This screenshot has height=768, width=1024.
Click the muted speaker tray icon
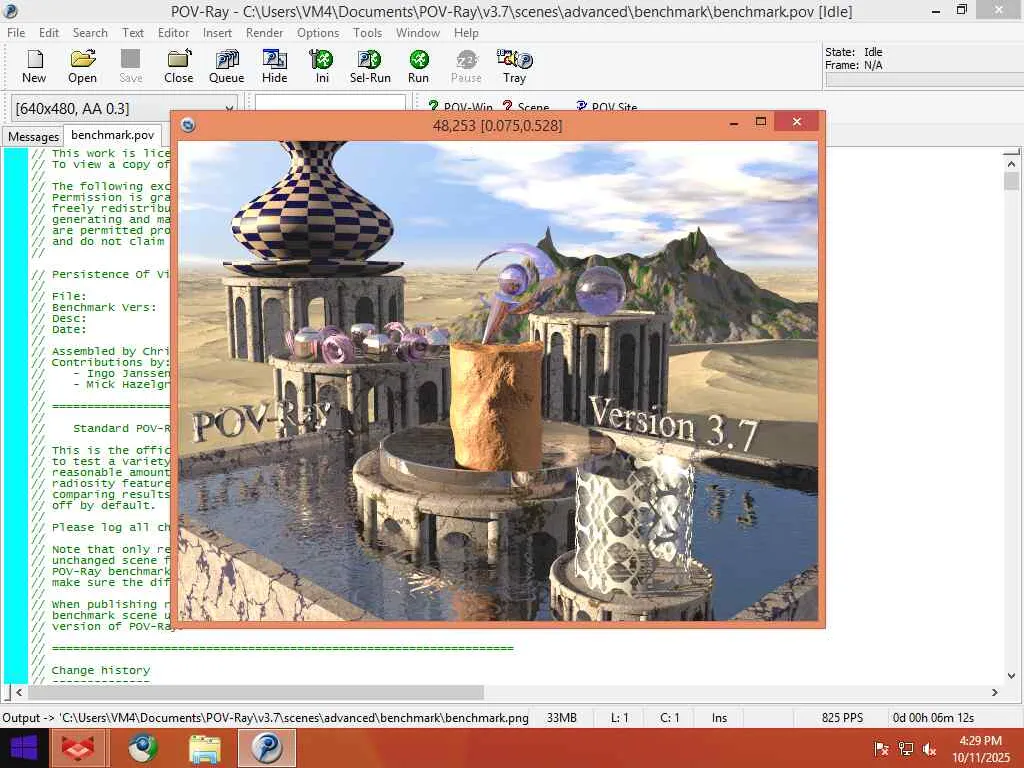(929, 748)
